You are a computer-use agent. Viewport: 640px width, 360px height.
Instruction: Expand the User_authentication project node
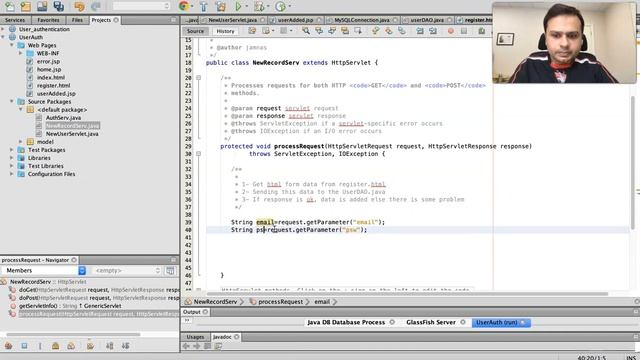[x=3, y=29]
